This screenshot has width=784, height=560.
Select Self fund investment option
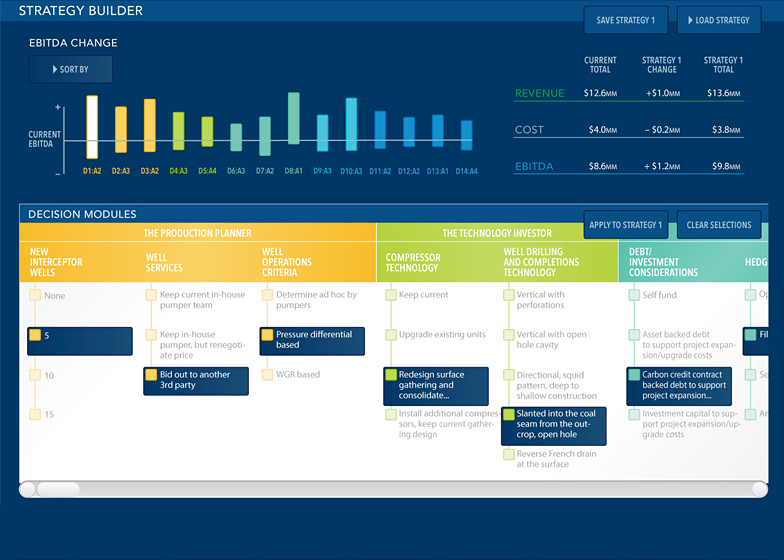[634, 295]
